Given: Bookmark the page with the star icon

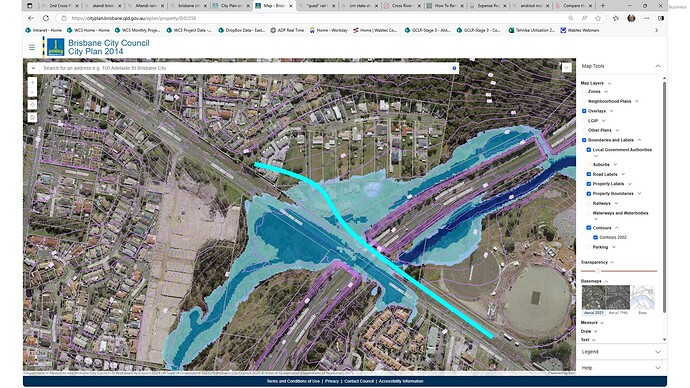Looking at the screenshot, I should click(x=598, y=18).
